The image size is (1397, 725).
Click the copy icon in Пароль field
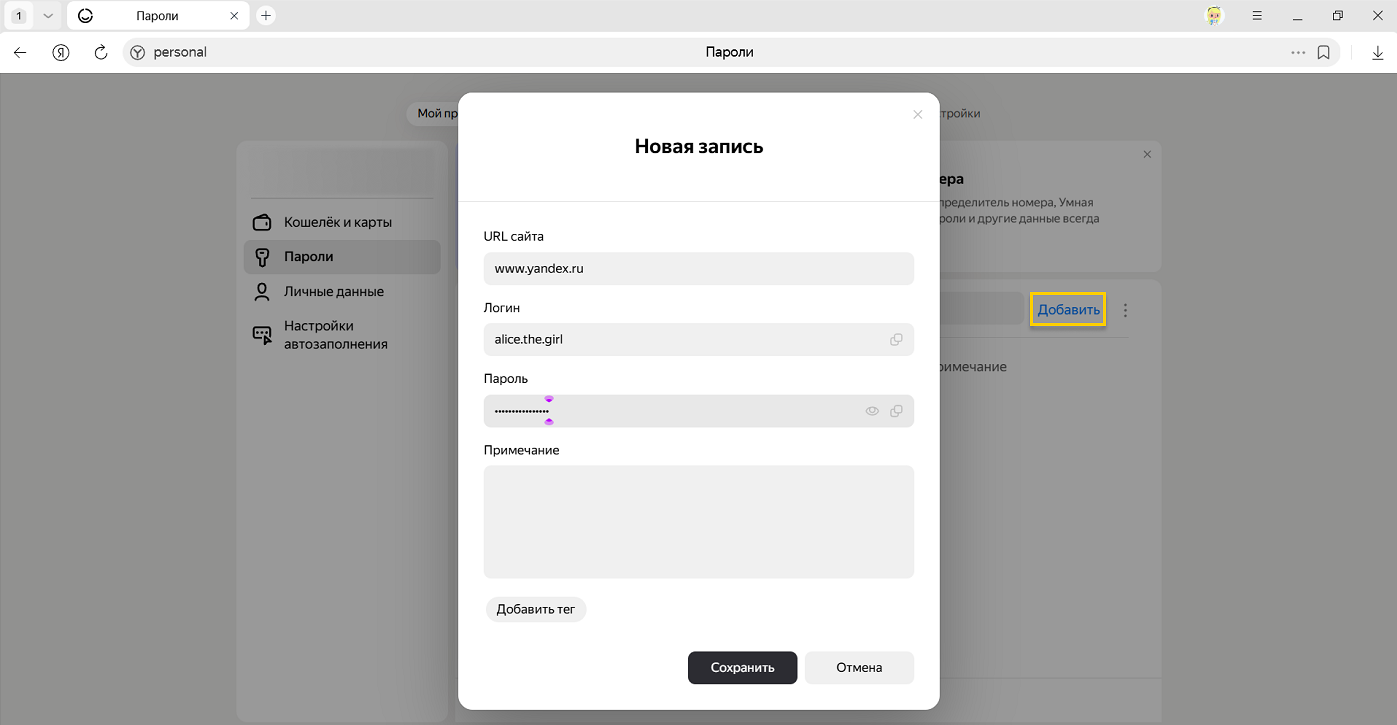(896, 411)
